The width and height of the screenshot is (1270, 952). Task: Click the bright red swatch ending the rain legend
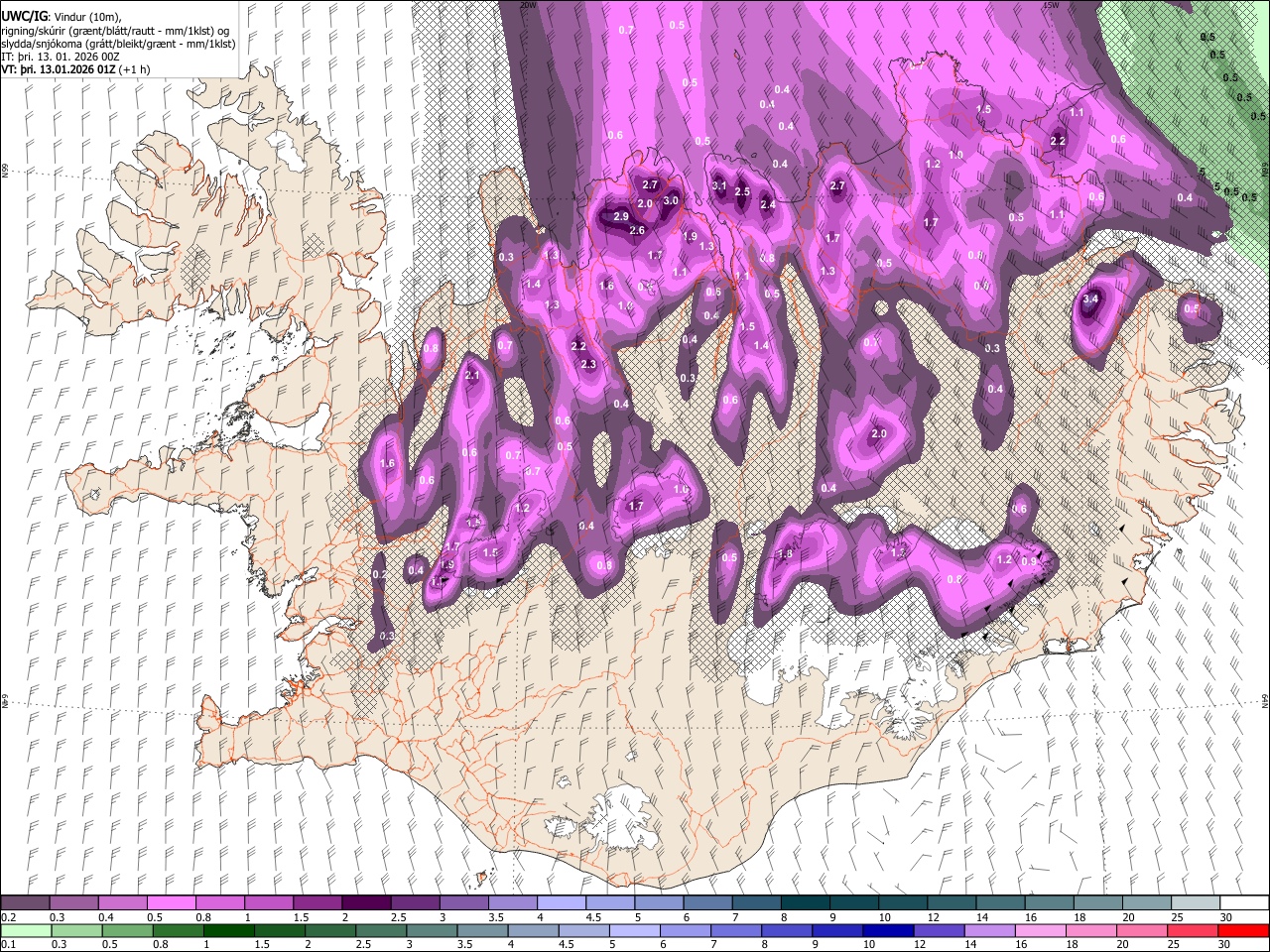coord(1242,930)
